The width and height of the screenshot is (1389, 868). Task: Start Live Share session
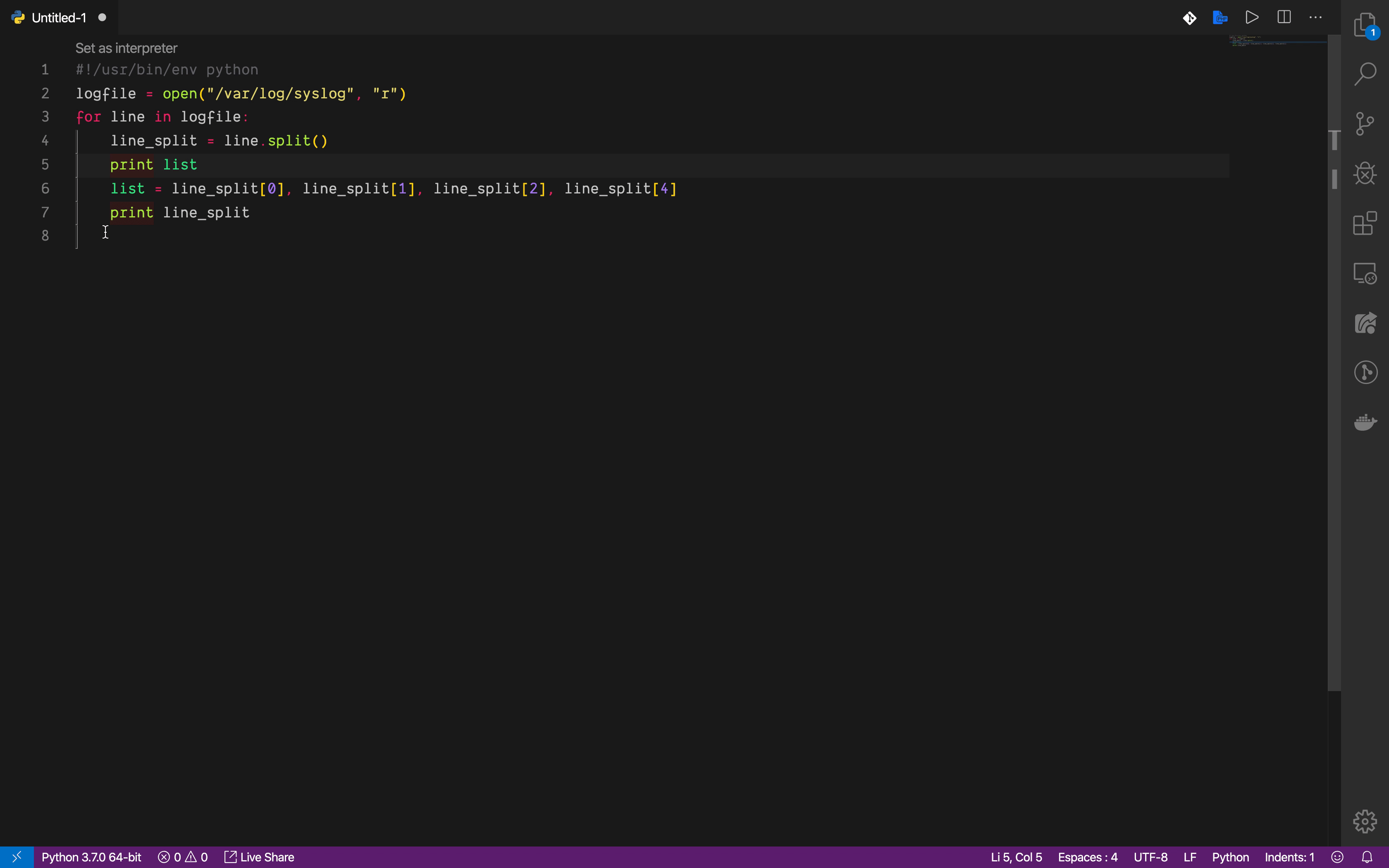[260, 857]
